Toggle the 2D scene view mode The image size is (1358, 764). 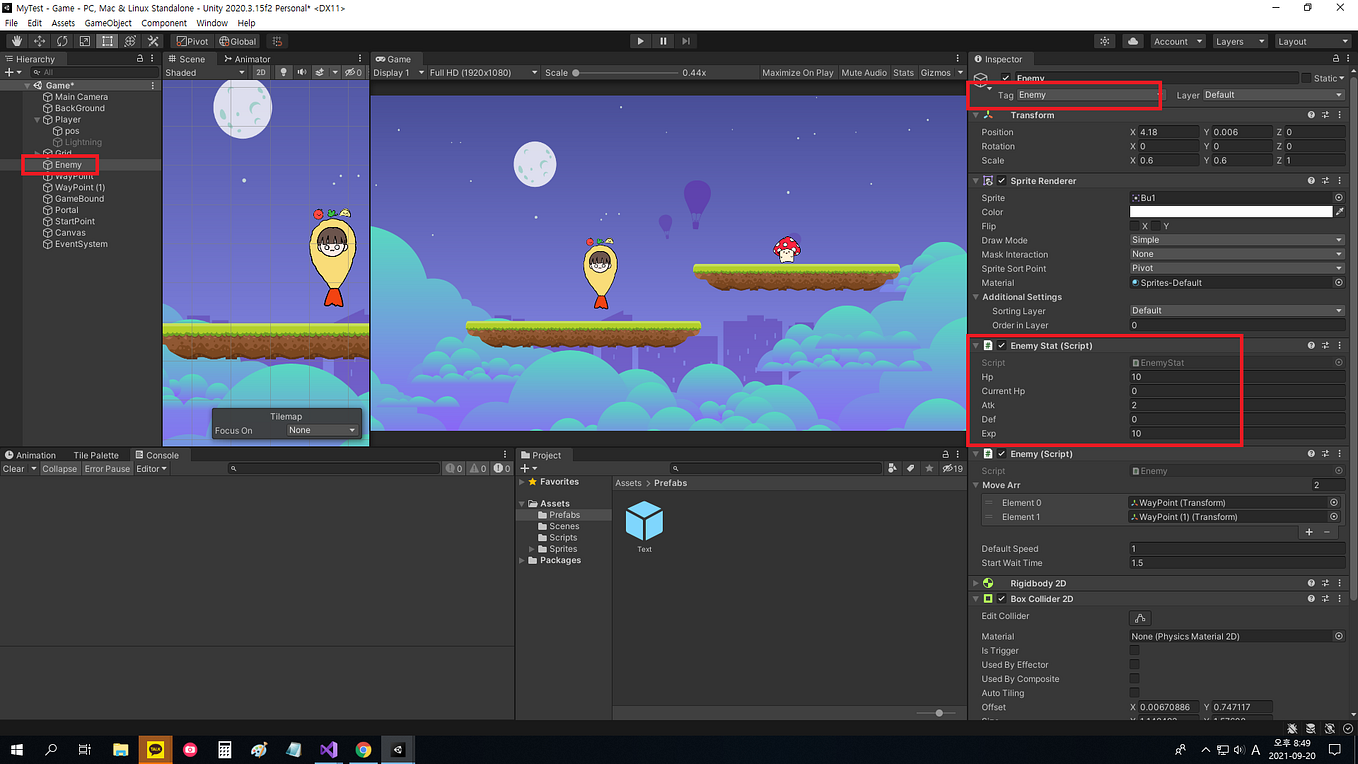261,72
